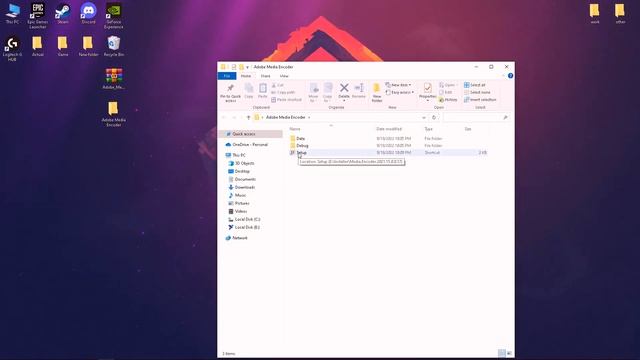Open Local Disk (E:) in navigation pane
Screen dimensions: 640x360
point(247,227)
